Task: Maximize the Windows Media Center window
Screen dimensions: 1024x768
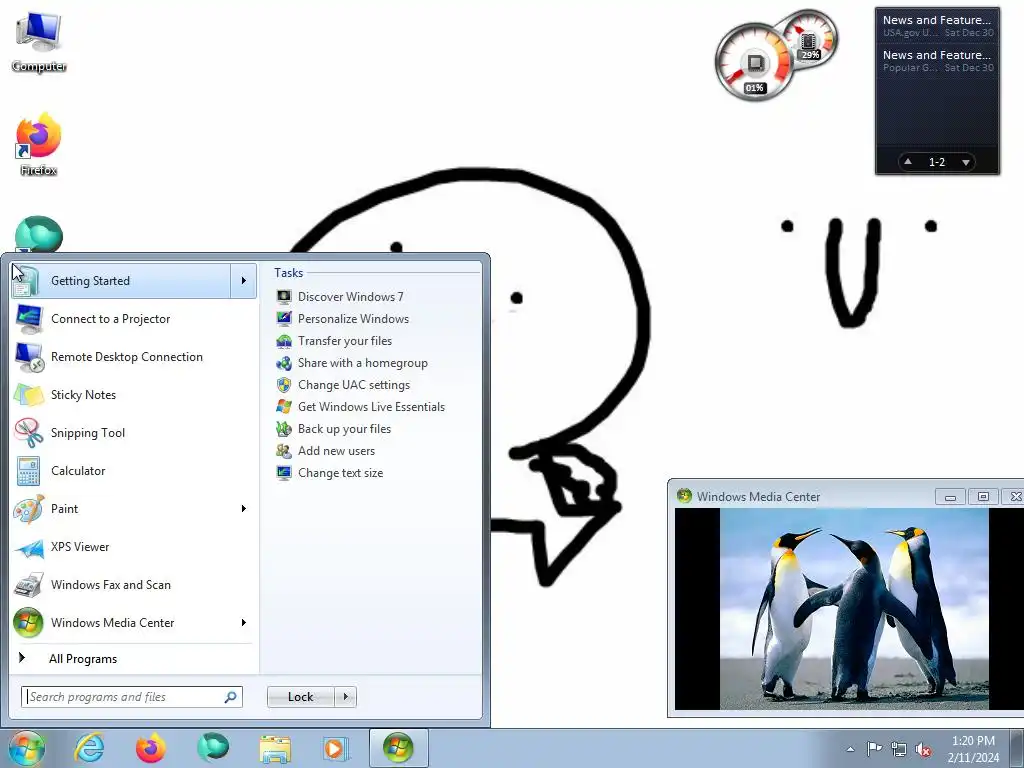Action: 983,497
